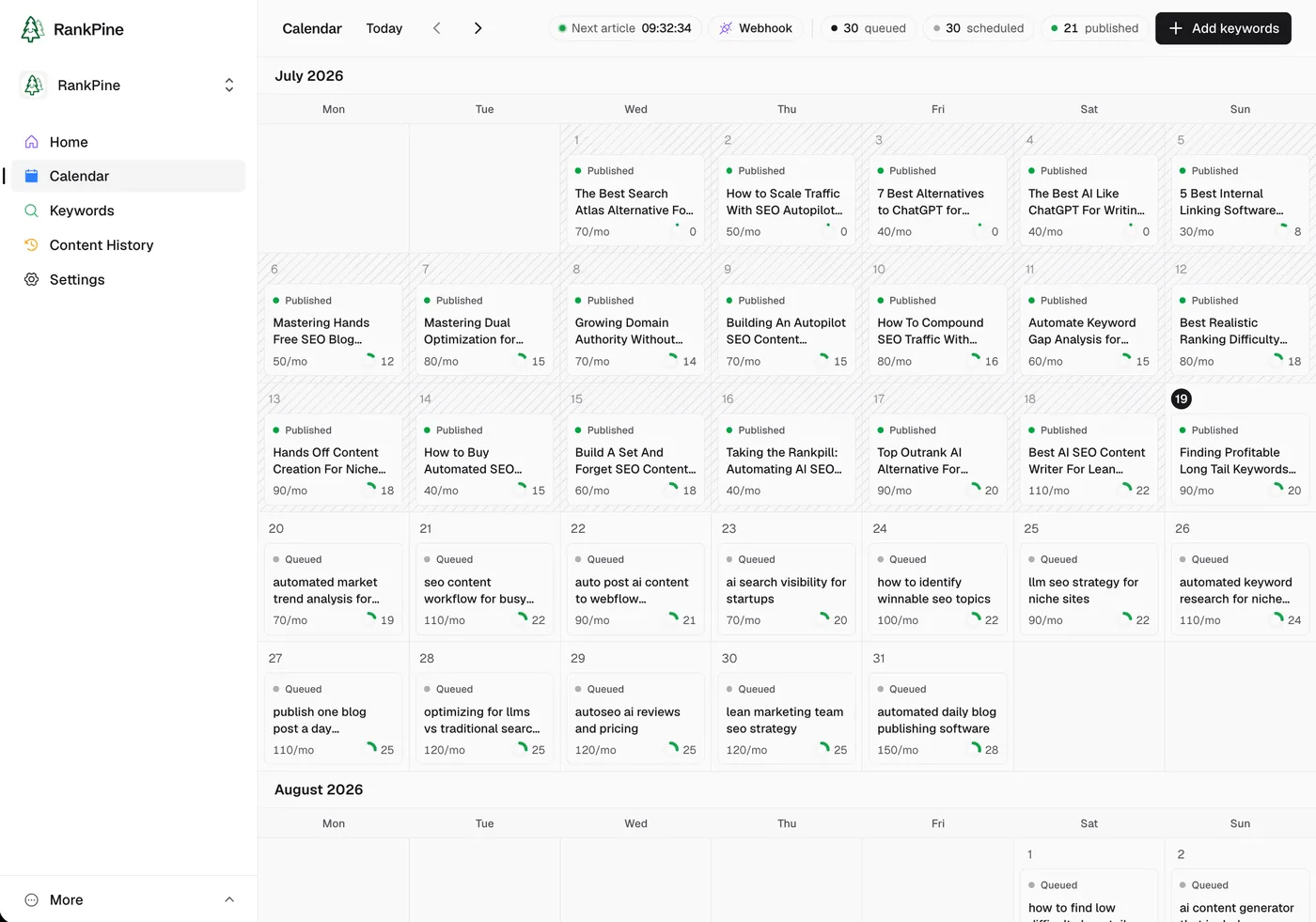Open Hands Off Content Creation card
1316x922 pixels.
pyautogui.click(x=334, y=461)
